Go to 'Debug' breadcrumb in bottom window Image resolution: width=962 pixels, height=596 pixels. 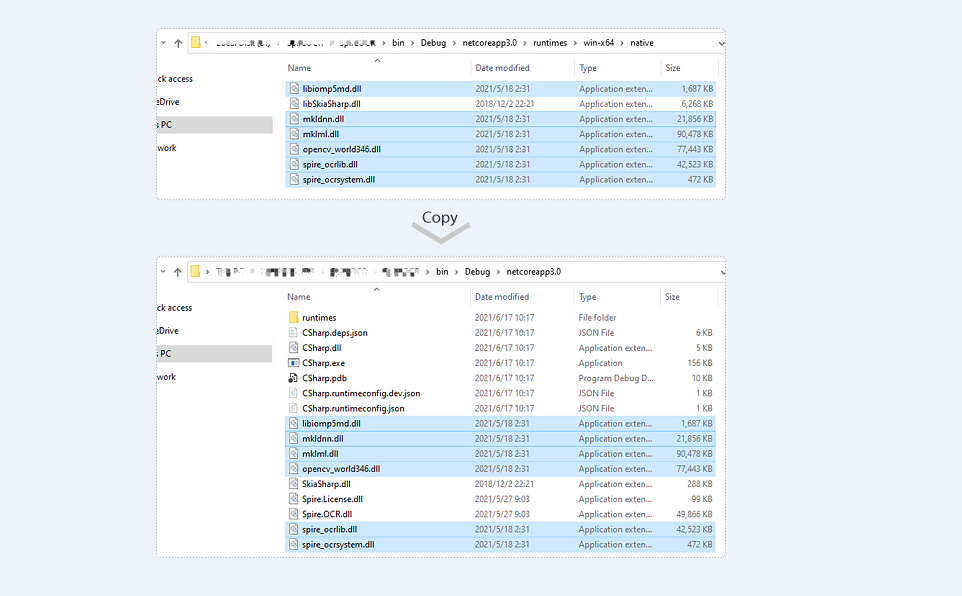(x=477, y=272)
